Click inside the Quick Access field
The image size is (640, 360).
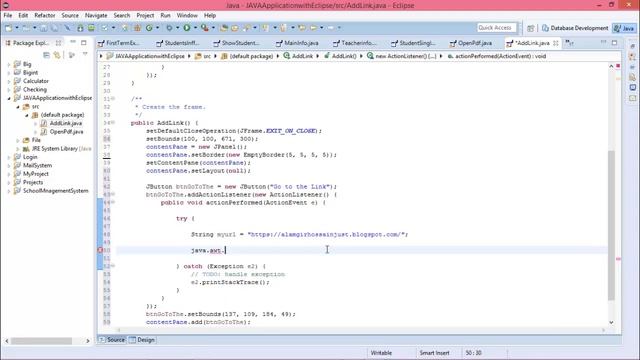[497, 28]
